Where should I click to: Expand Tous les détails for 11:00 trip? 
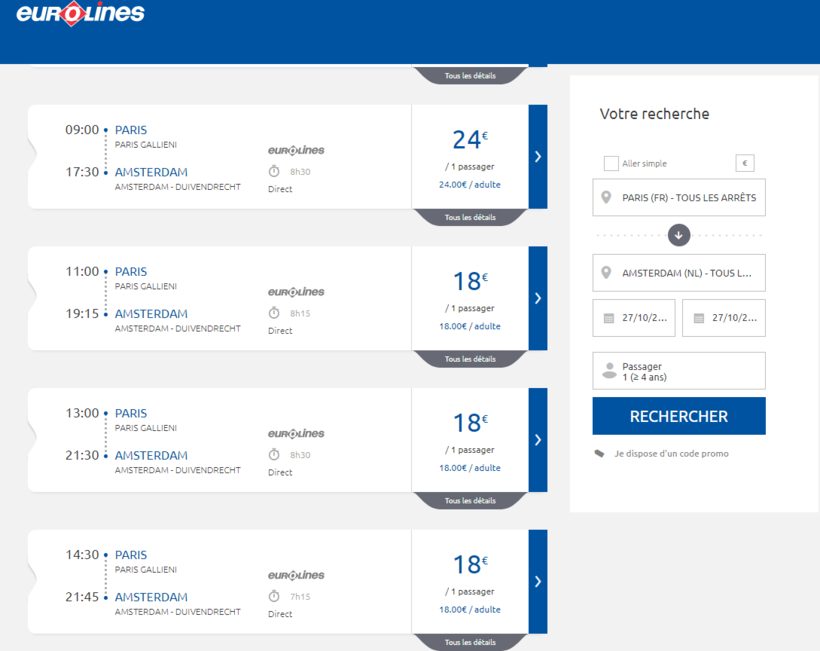pyautogui.click(x=470, y=359)
